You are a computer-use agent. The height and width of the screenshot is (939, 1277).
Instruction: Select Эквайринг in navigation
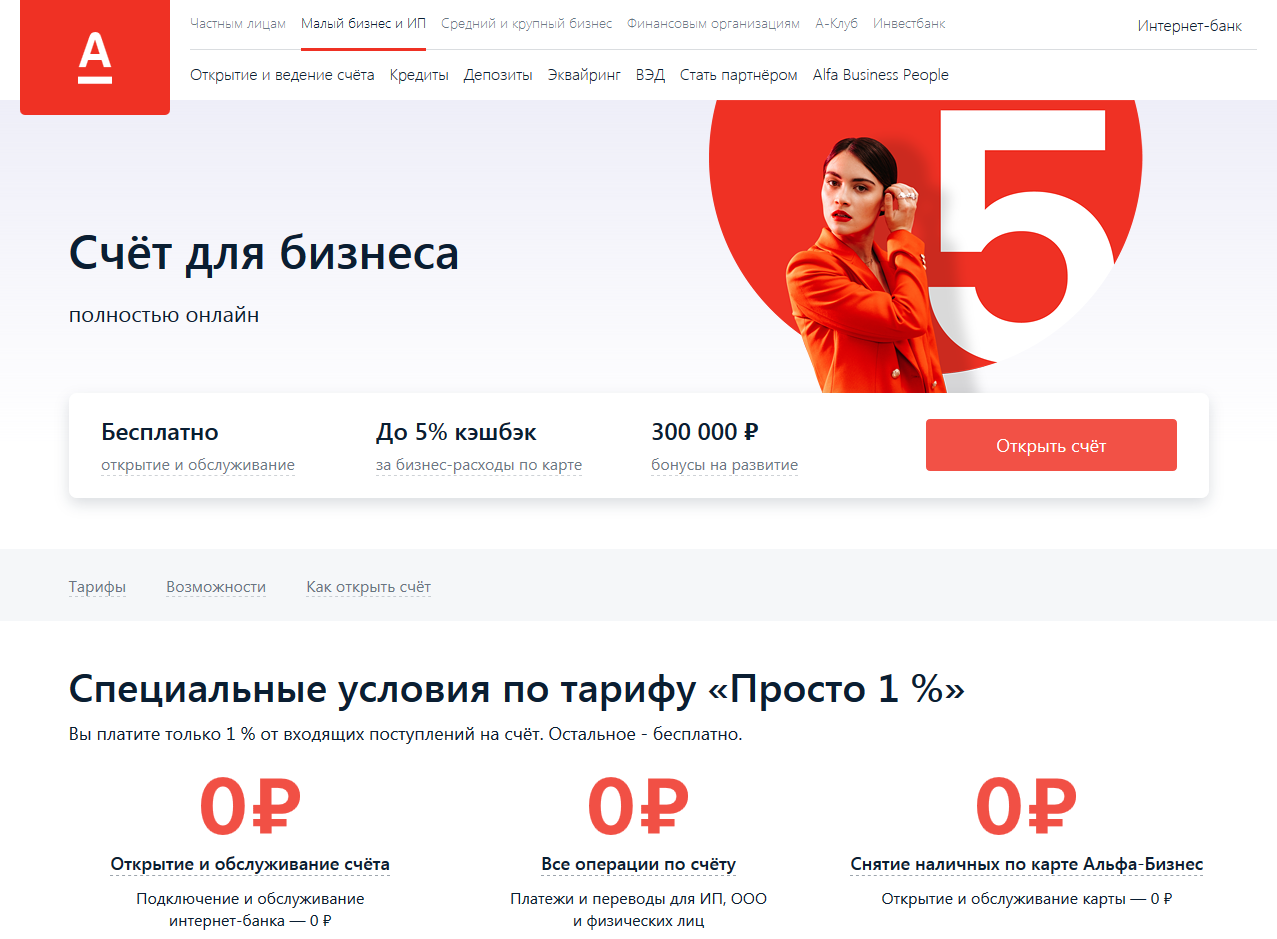(584, 75)
